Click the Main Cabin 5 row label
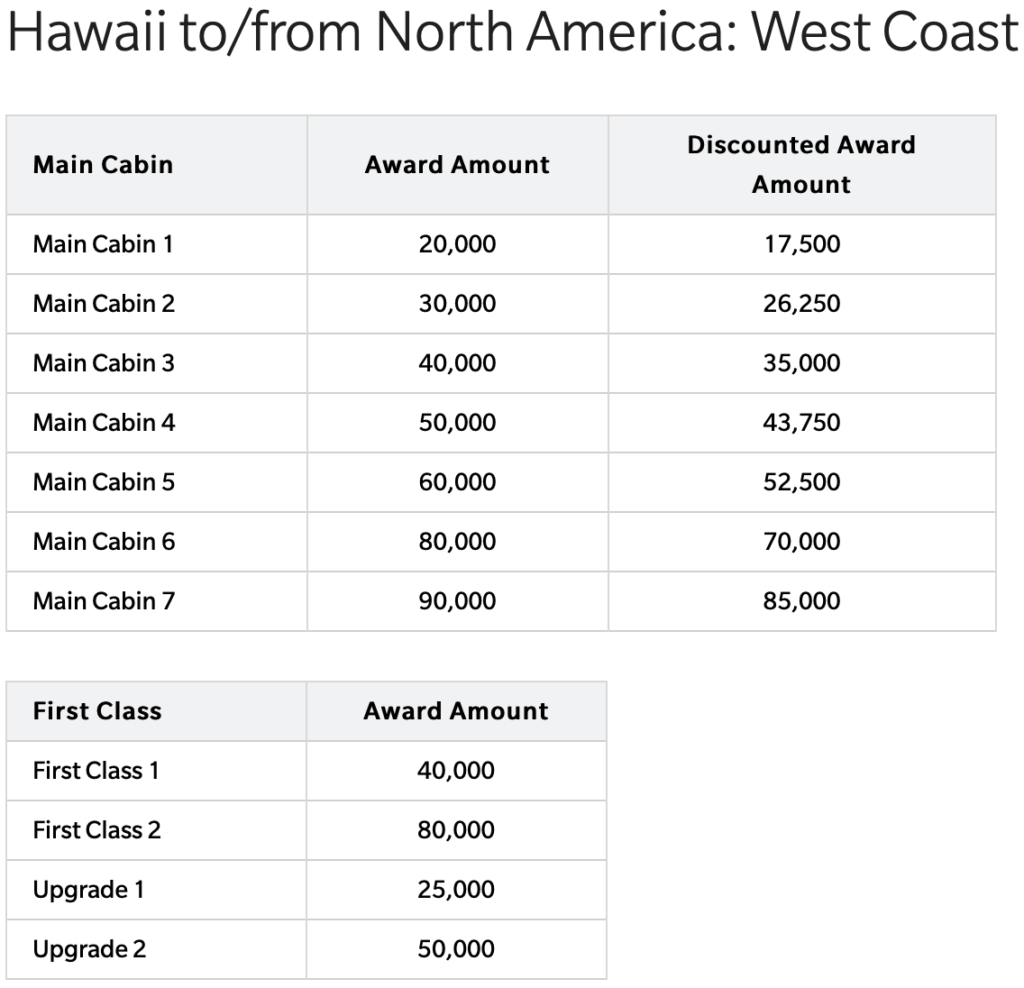Viewport: 1024px width, 988px height. [x=104, y=482]
